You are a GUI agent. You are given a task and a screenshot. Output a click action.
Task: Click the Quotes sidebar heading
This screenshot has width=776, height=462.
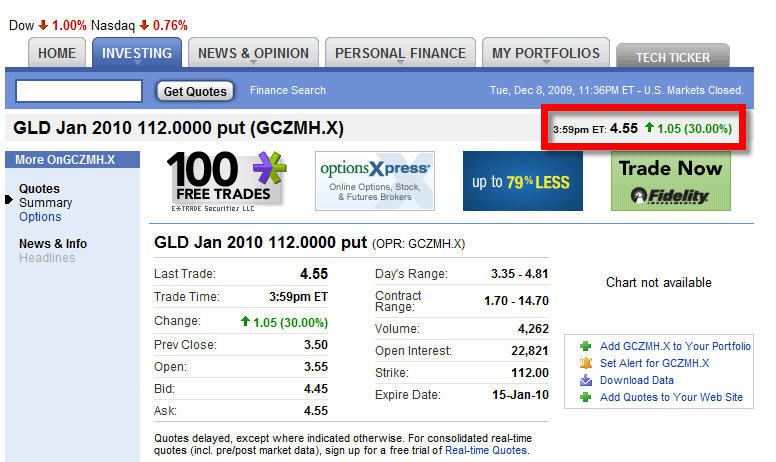(x=39, y=188)
